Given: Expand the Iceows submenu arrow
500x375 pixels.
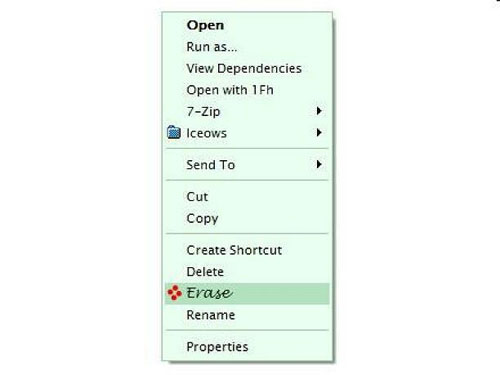Looking at the screenshot, I should click(x=319, y=132).
